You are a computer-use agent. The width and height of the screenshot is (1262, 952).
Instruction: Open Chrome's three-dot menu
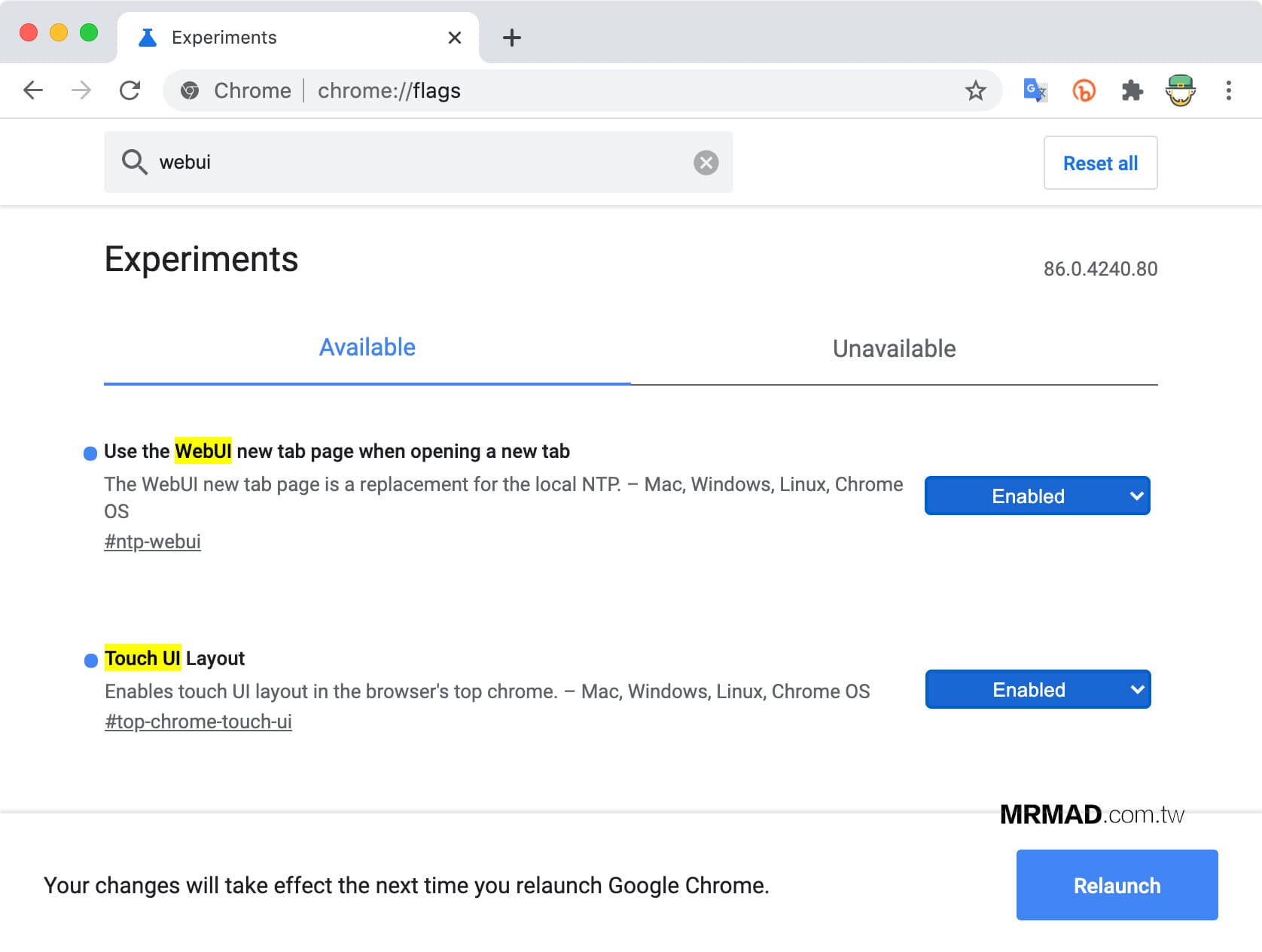[1229, 90]
